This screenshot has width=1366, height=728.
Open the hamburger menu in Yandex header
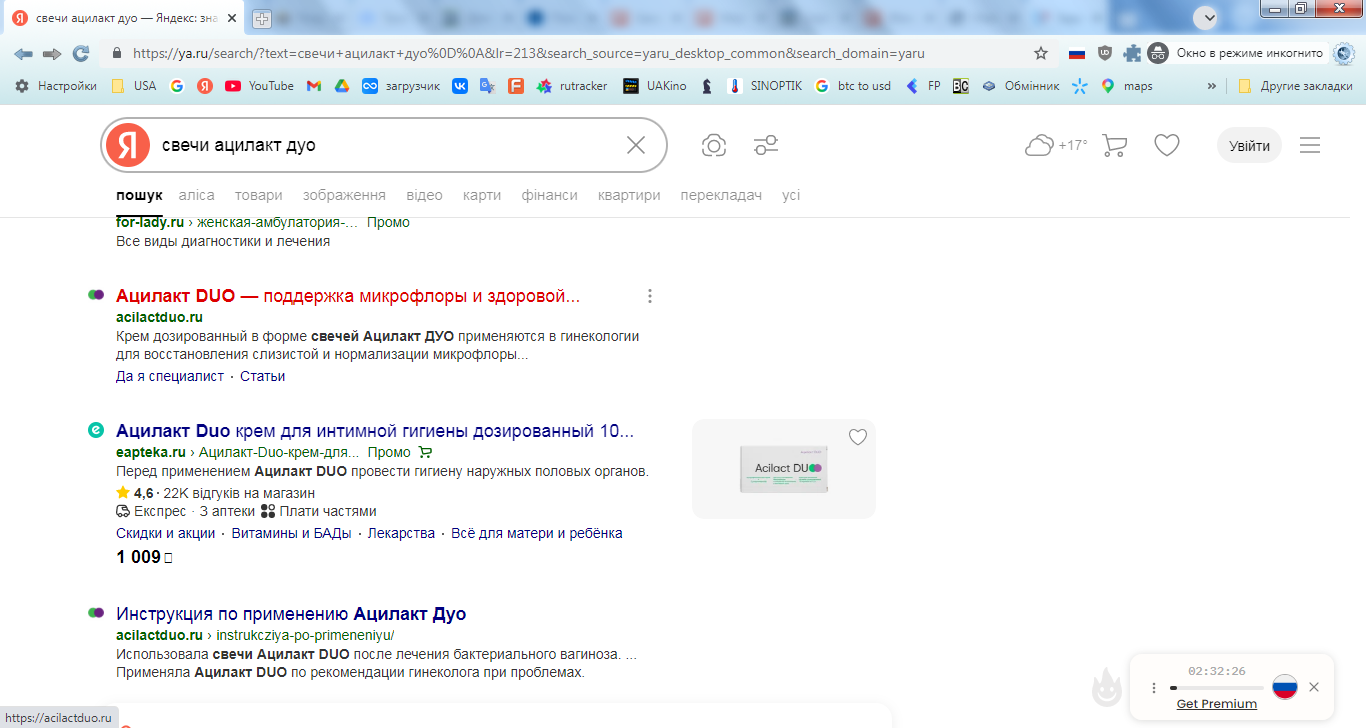(x=1310, y=146)
